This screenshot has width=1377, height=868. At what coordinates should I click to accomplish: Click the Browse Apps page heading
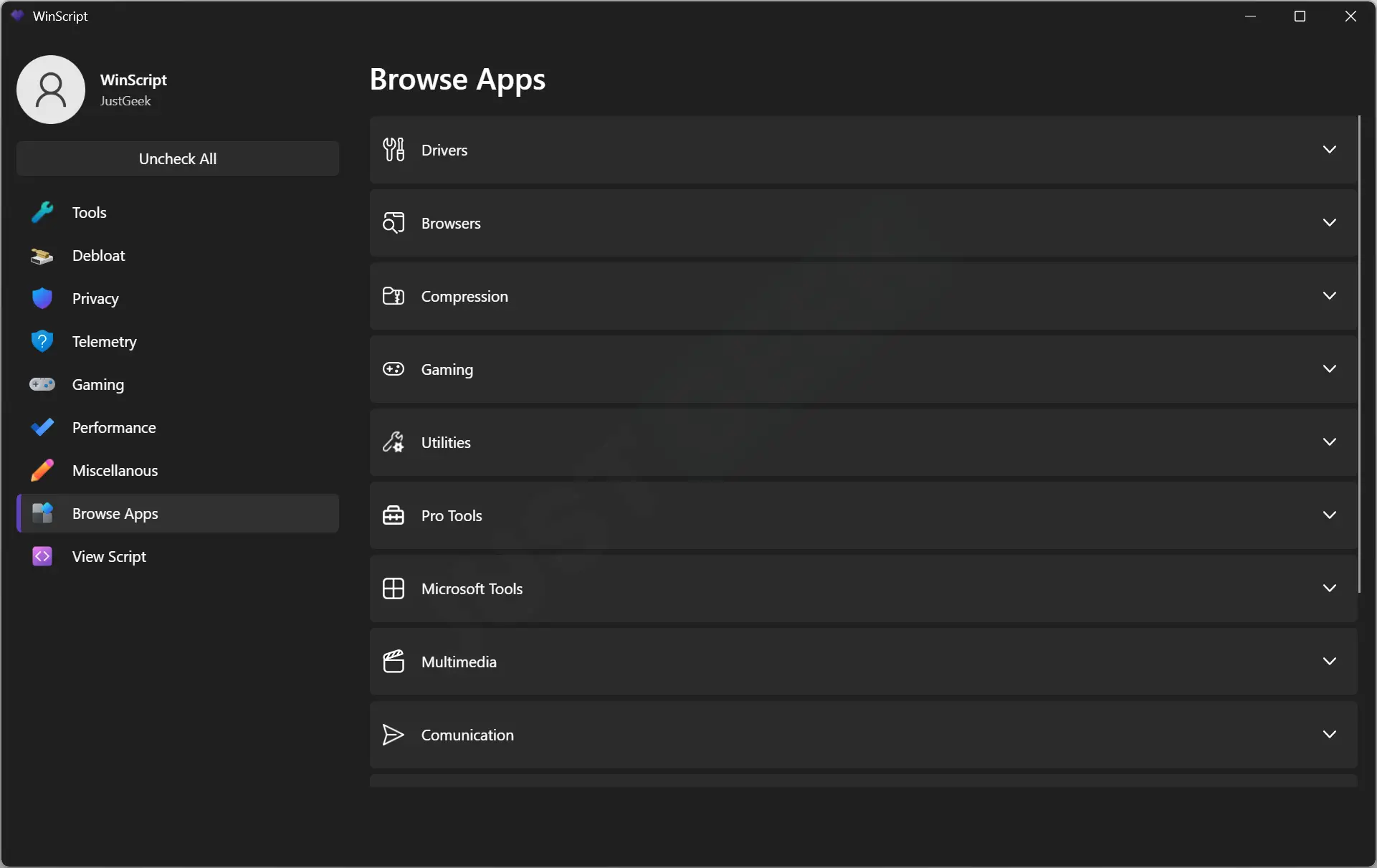click(457, 79)
